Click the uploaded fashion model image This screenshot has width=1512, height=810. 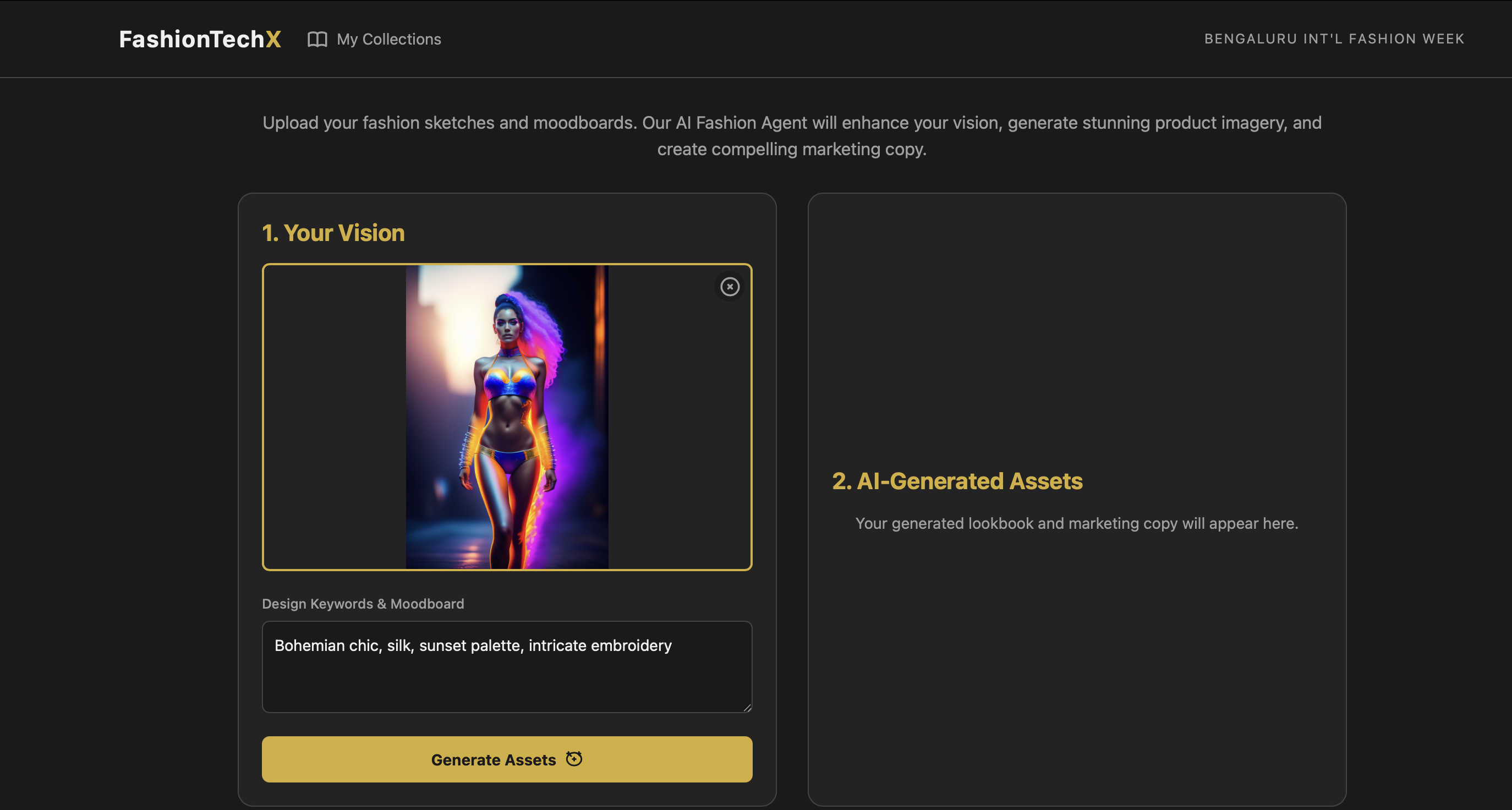click(x=507, y=417)
